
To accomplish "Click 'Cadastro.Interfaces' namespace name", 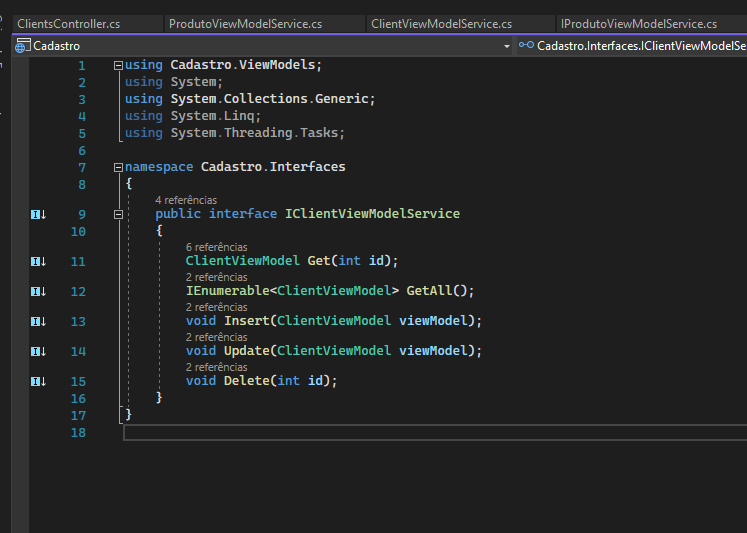I will click(x=273, y=167).
